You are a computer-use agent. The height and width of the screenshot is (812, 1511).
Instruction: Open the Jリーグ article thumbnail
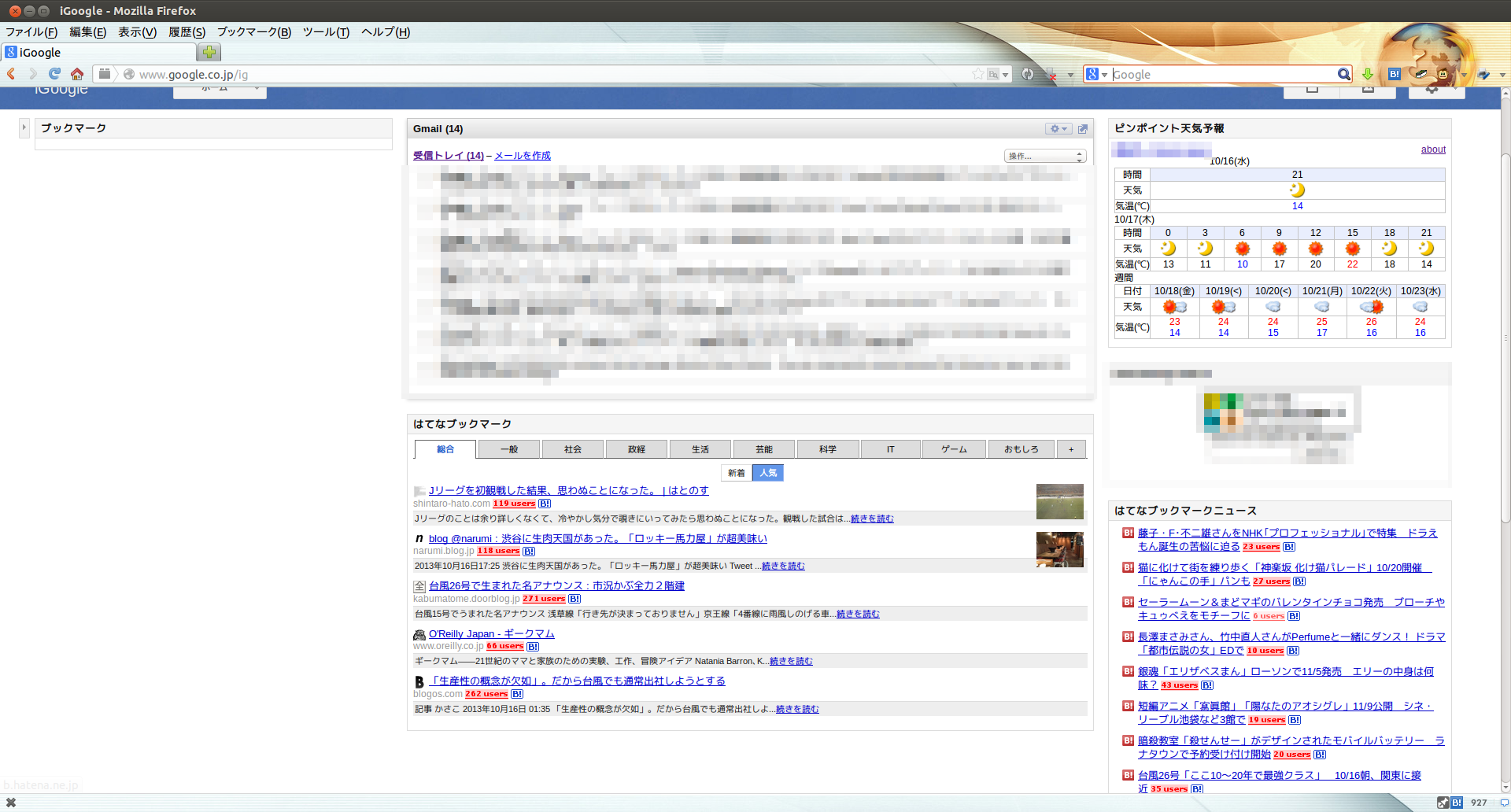[x=1060, y=501]
